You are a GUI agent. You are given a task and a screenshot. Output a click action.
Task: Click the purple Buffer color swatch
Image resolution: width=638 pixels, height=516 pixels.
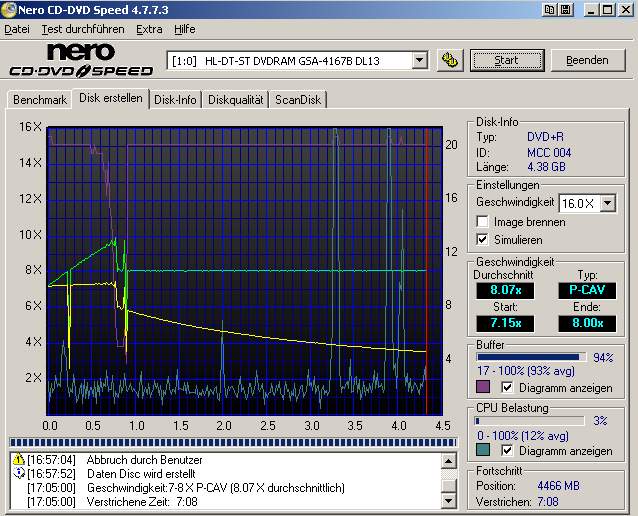(483, 387)
